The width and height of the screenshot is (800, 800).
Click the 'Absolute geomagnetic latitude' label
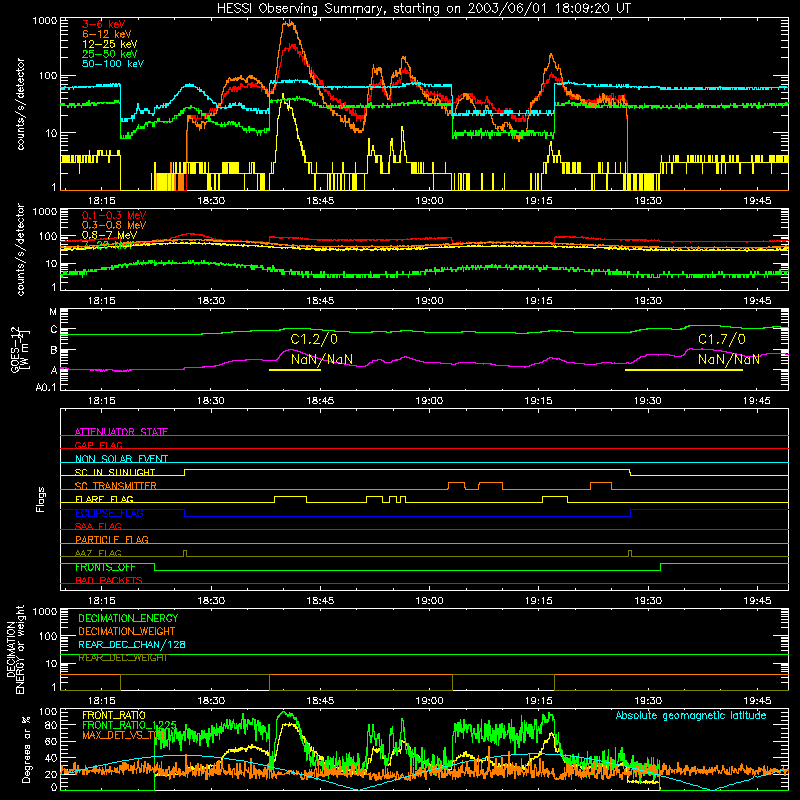pyautogui.click(x=691, y=716)
